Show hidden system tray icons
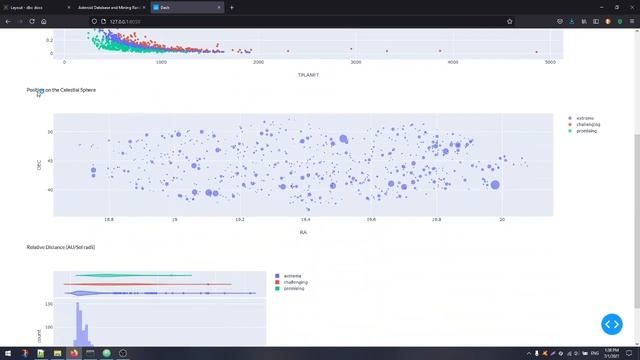The height and width of the screenshot is (360, 640). (x=529, y=353)
